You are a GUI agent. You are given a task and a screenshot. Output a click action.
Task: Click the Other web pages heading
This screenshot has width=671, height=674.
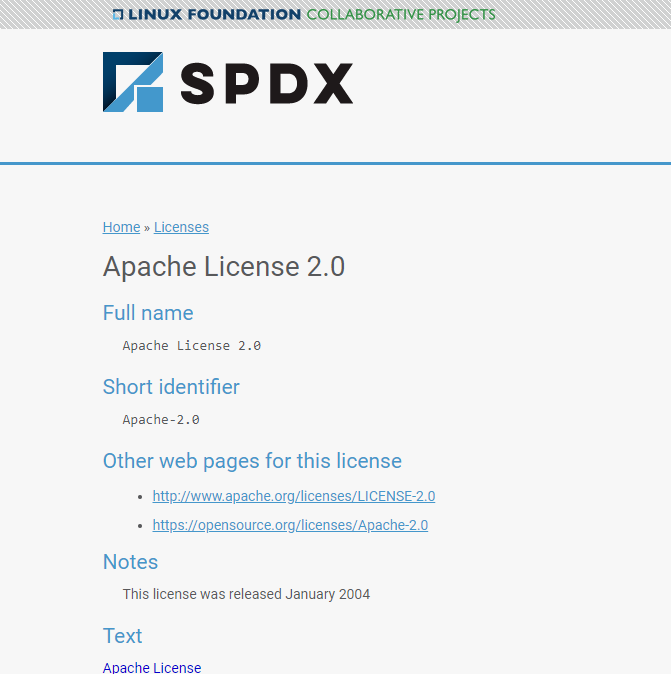(252, 461)
